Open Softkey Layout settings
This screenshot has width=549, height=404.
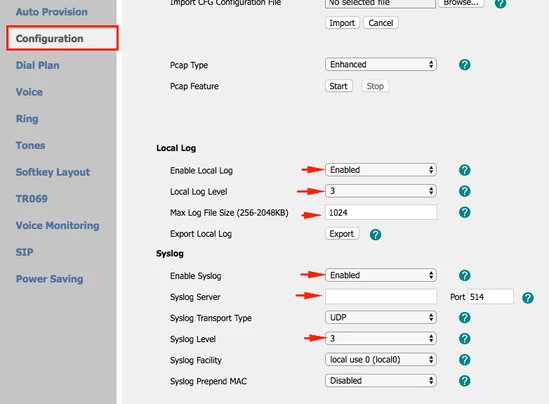click(53, 172)
